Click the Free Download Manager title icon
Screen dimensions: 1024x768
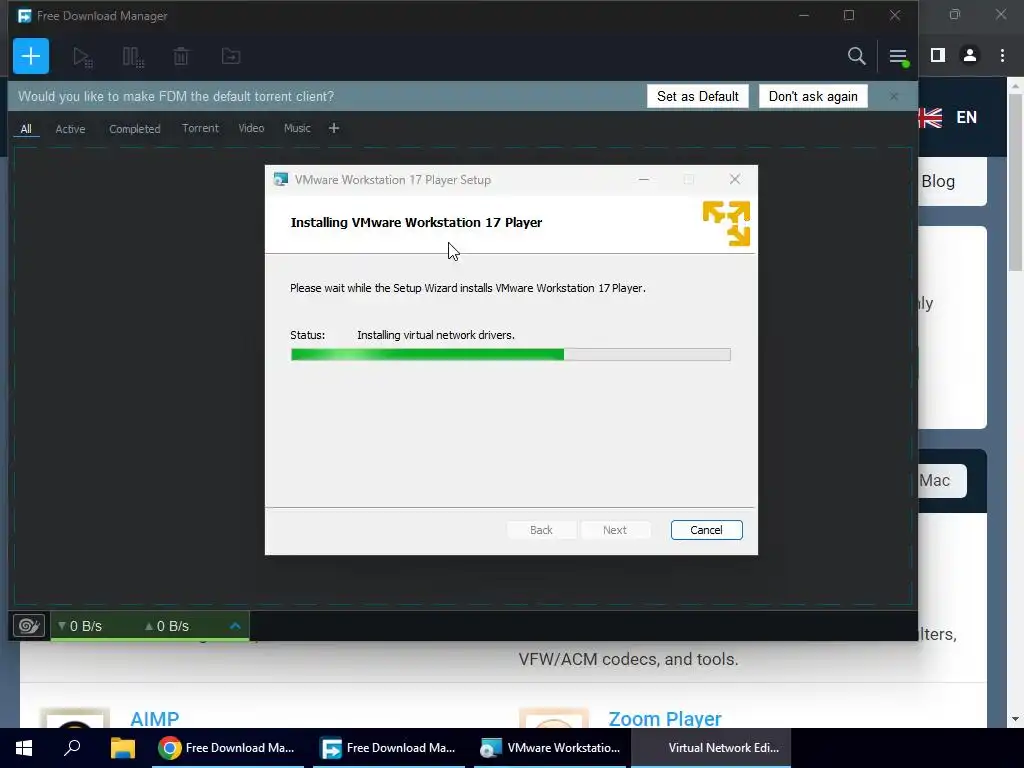pos(25,16)
